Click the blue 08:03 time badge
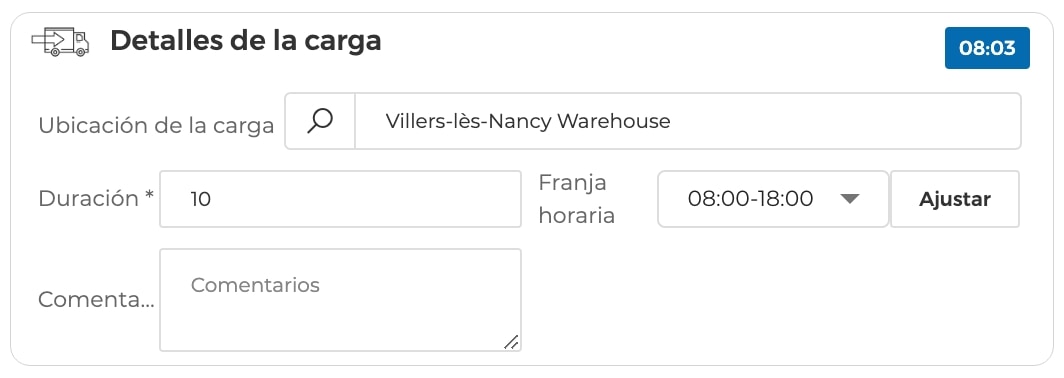 tap(987, 48)
